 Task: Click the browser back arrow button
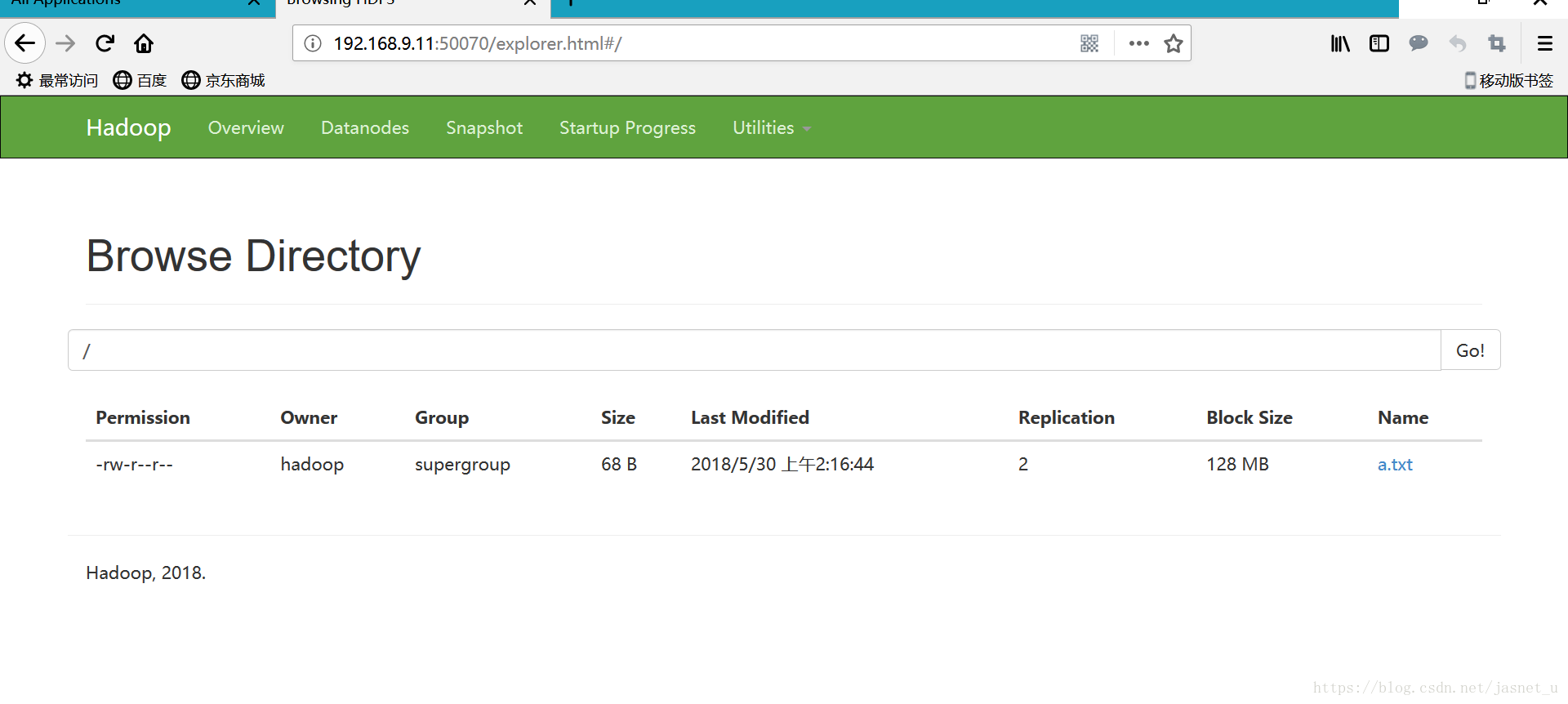click(x=24, y=43)
